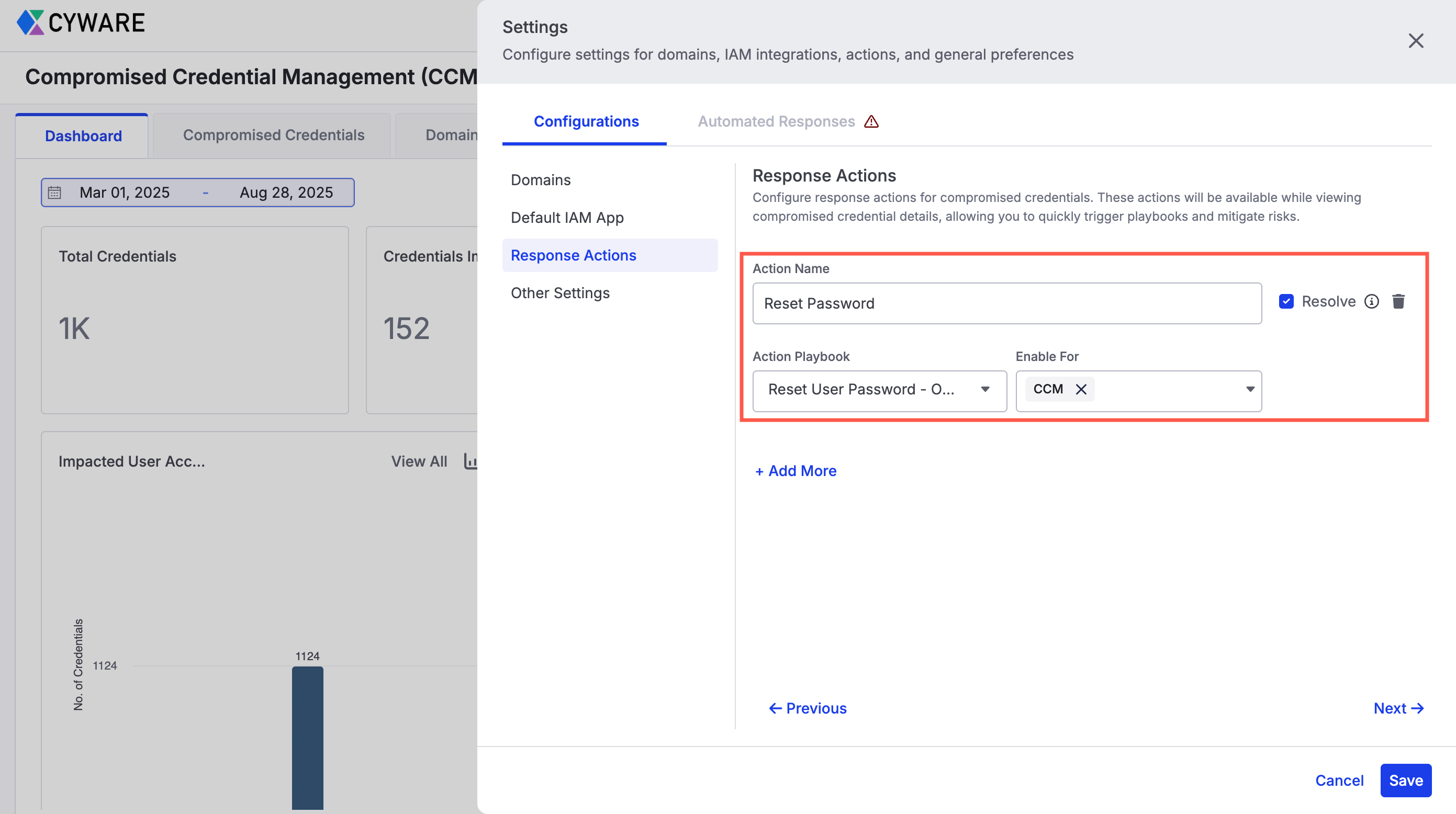Click the chart icon next to View All
The height and width of the screenshot is (814, 1456).
(471, 461)
